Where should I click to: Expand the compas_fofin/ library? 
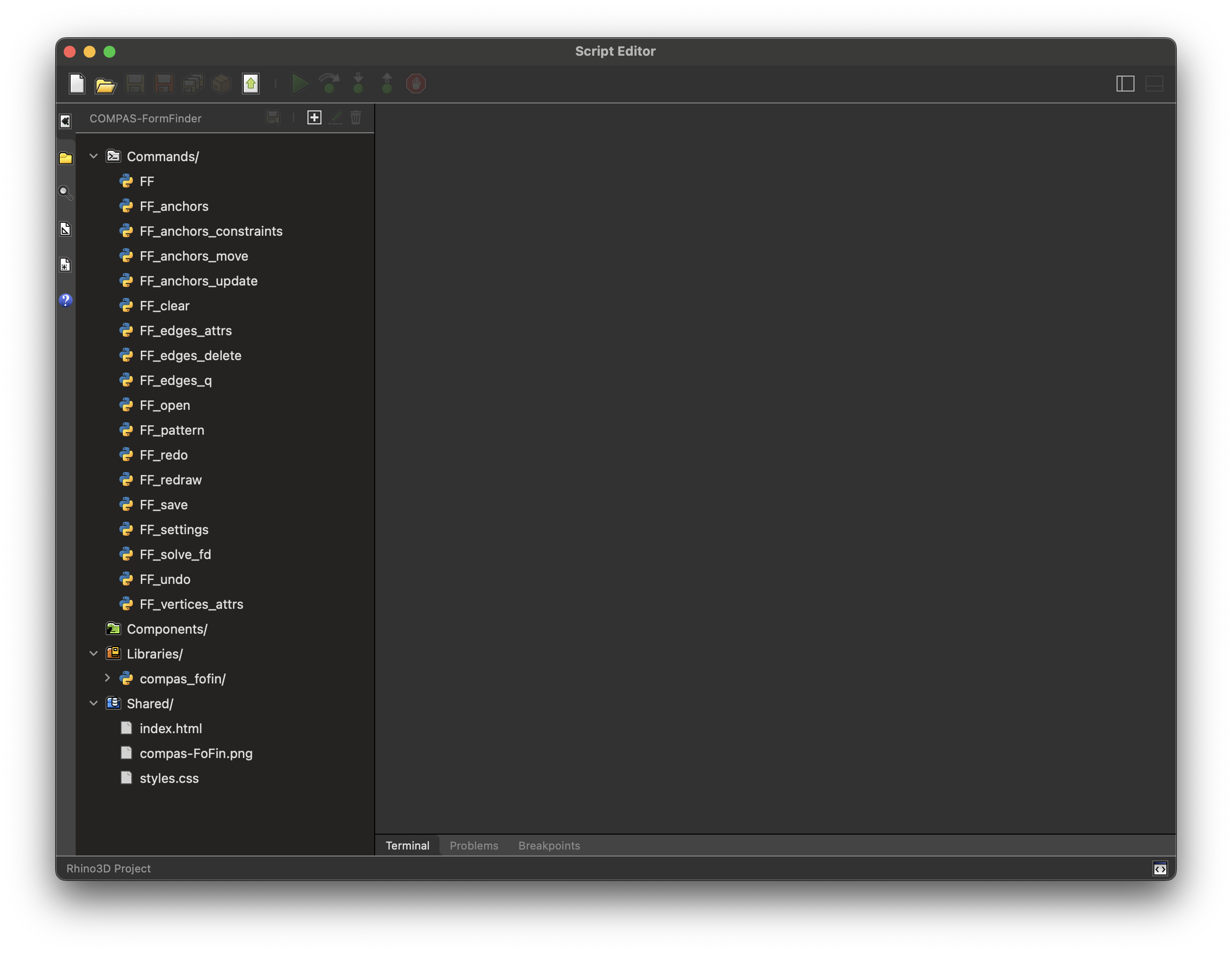107,678
